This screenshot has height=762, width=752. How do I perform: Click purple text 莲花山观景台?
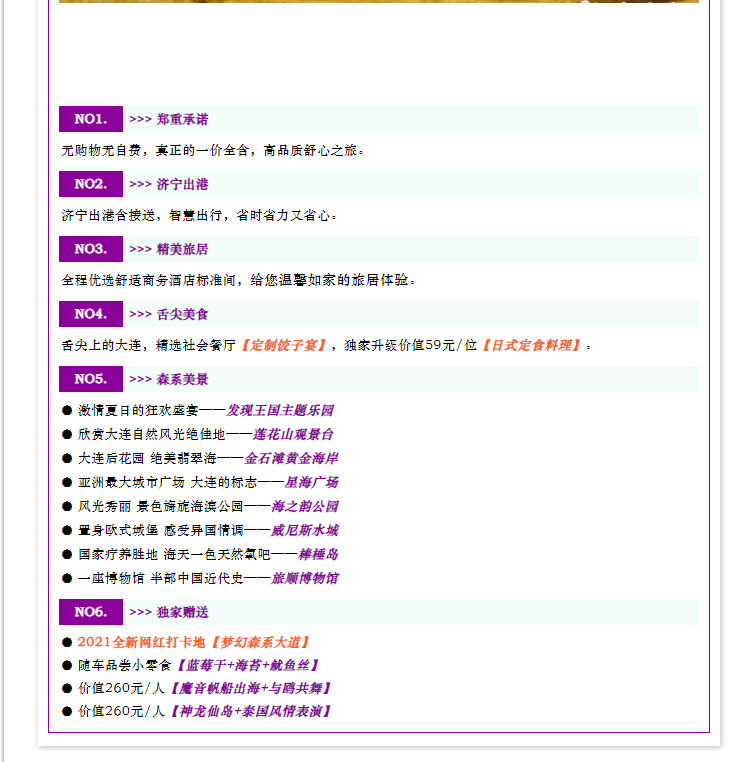pyautogui.click(x=293, y=434)
